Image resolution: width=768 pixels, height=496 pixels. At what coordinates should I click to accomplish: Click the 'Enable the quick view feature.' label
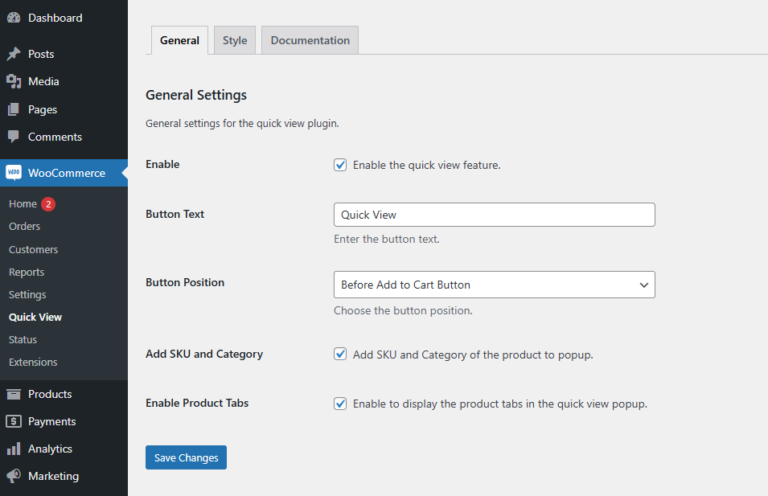(427, 165)
